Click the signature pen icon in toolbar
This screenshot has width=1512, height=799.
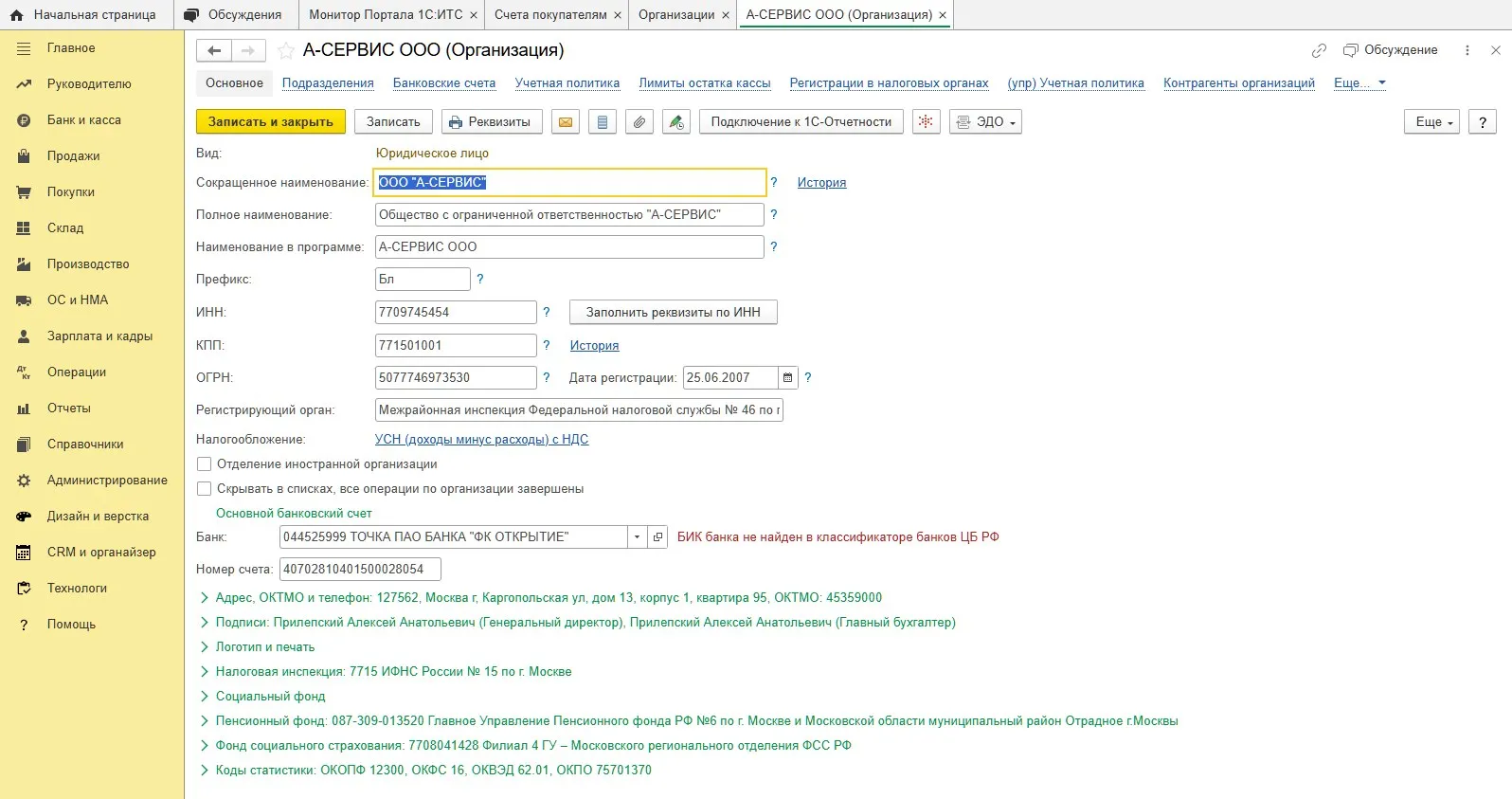[675, 122]
